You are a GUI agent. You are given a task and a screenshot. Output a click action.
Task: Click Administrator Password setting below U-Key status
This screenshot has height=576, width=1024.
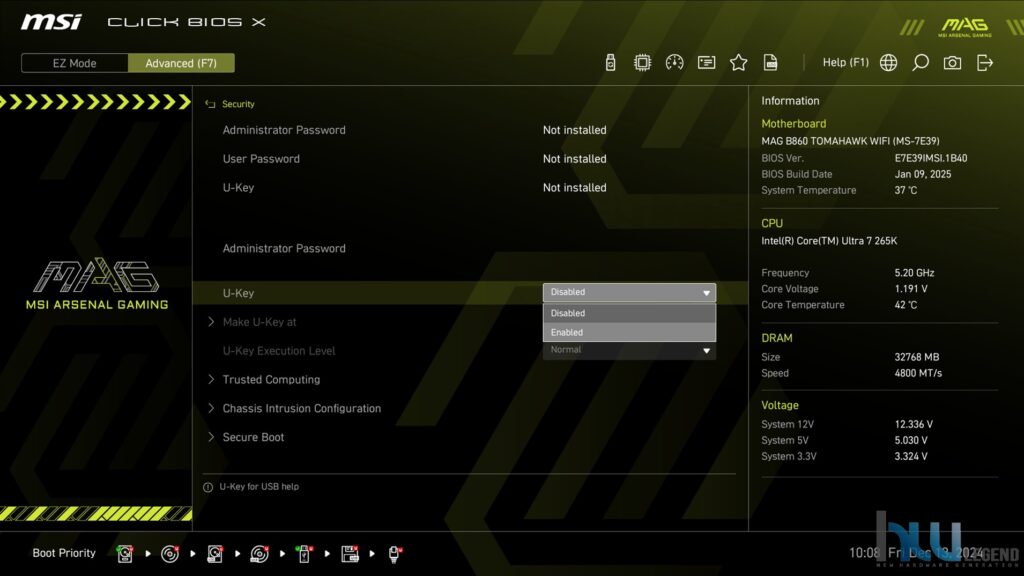284,249
